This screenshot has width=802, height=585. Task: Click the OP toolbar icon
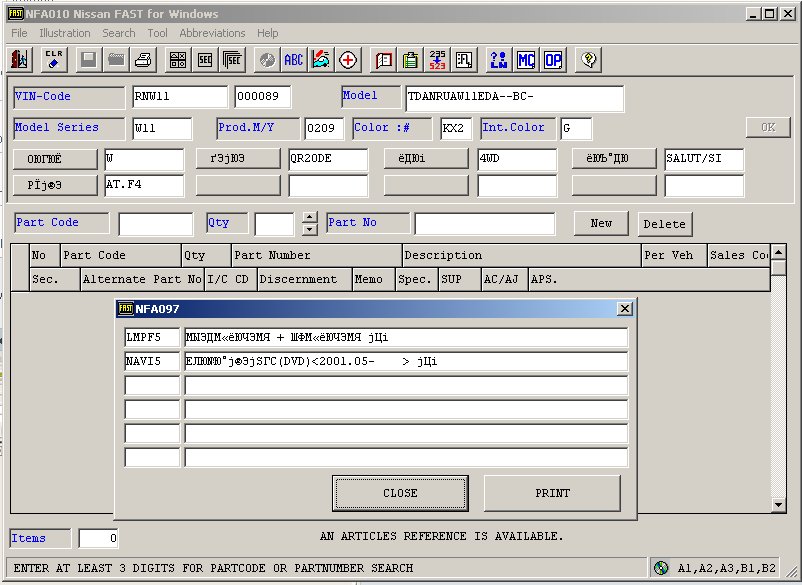(552, 60)
